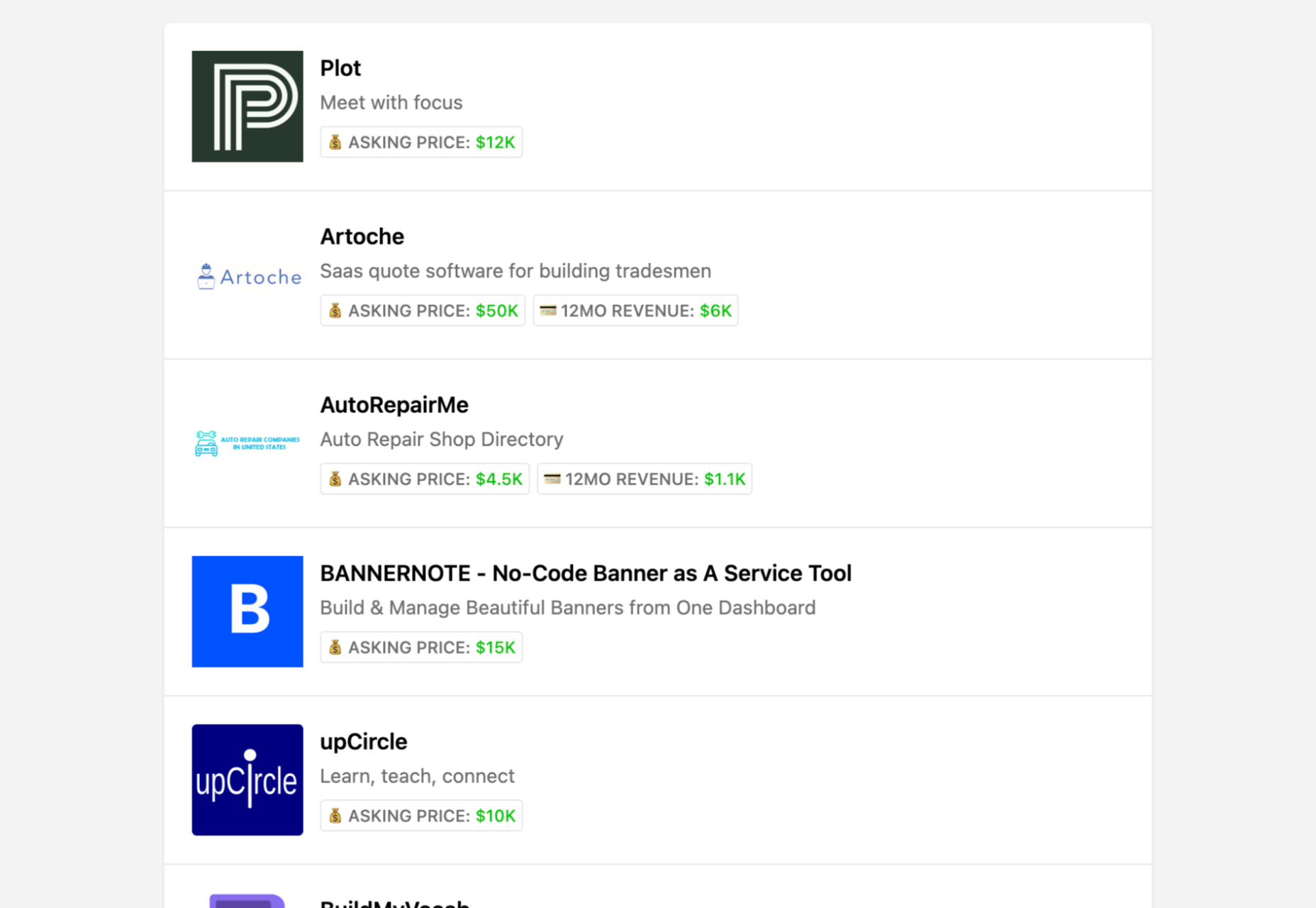This screenshot has width=1316, height=908.
Task: Click the upCircle logo icon
Action: tap(247, 780)
